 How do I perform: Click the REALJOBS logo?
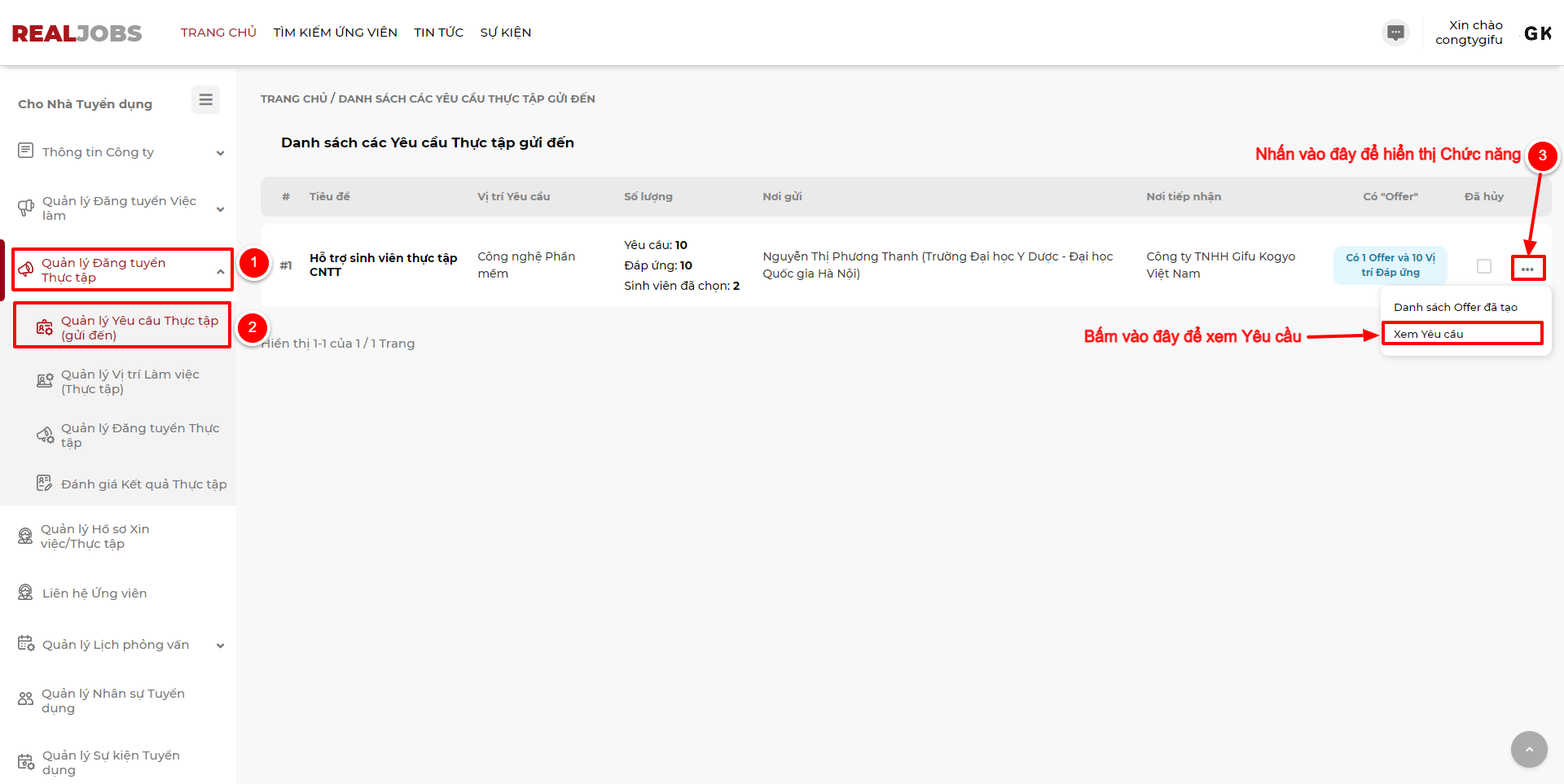tap(77, 33)
